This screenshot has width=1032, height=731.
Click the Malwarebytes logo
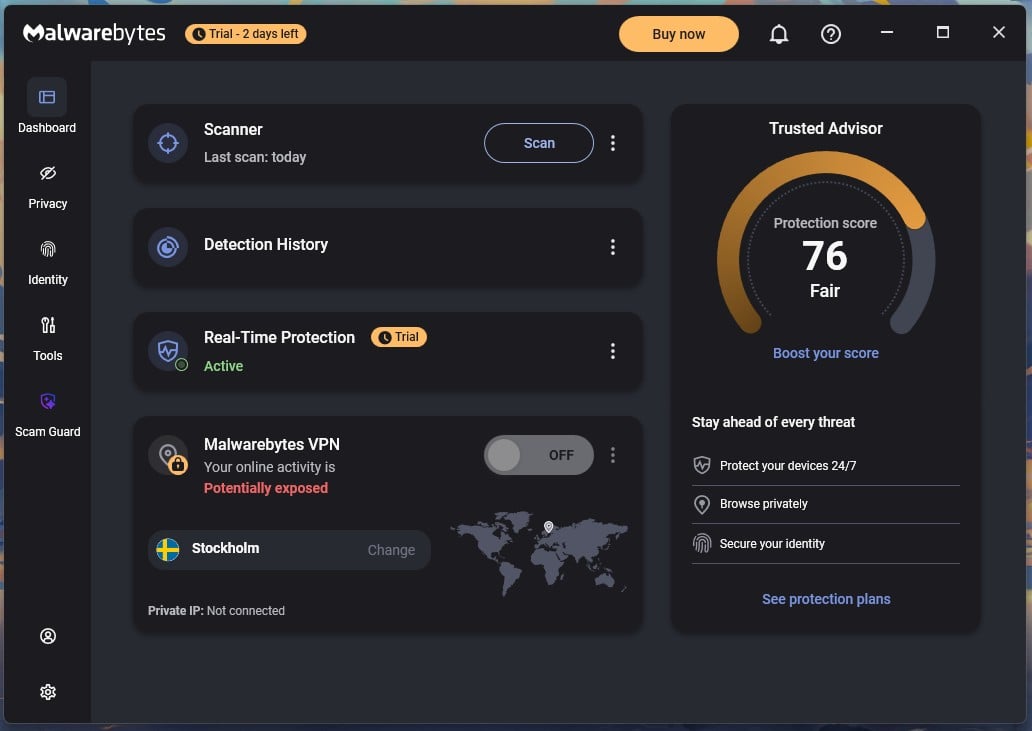[94, 33]
